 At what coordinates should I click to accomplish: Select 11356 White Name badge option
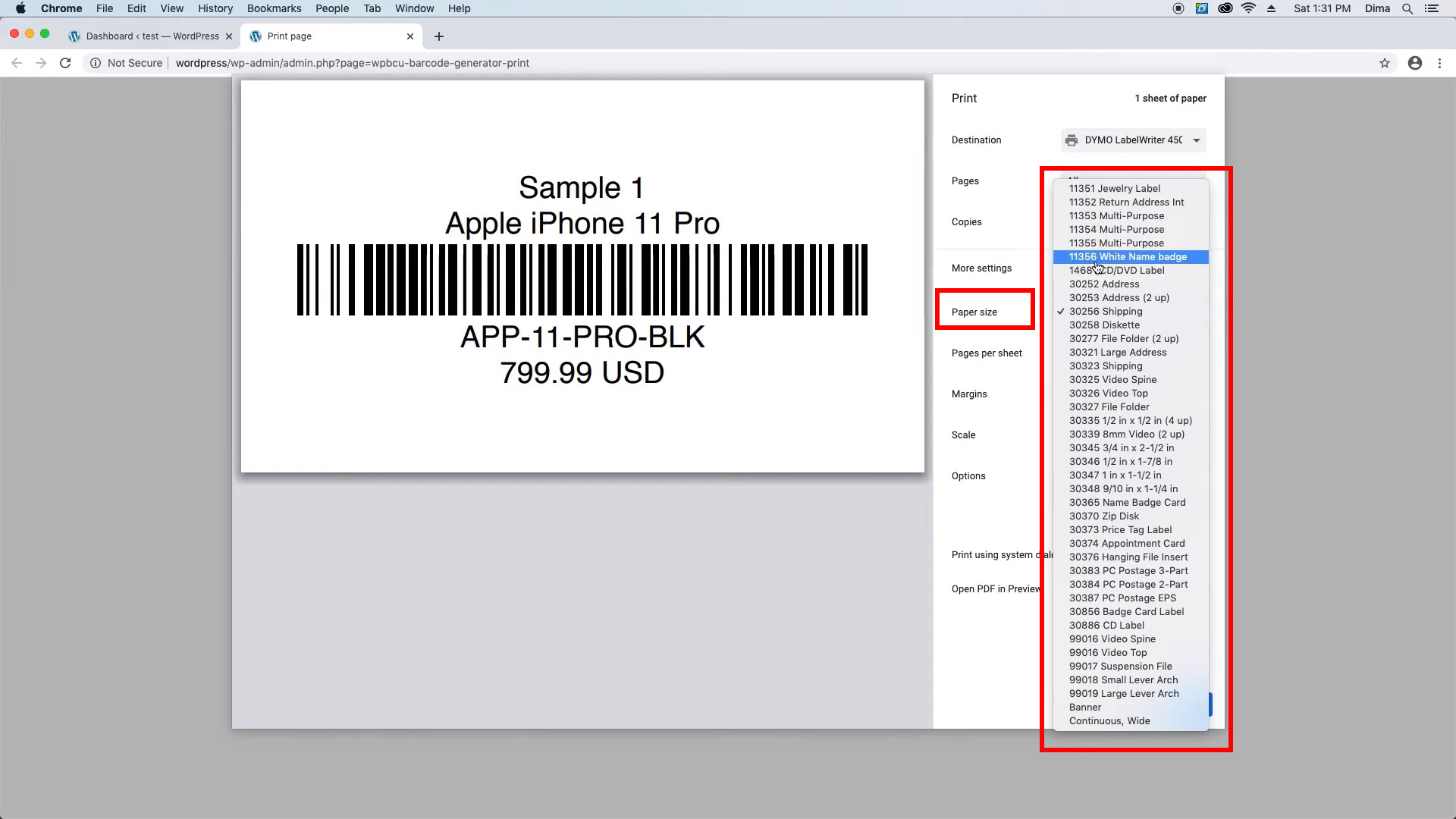(1131, 257)
